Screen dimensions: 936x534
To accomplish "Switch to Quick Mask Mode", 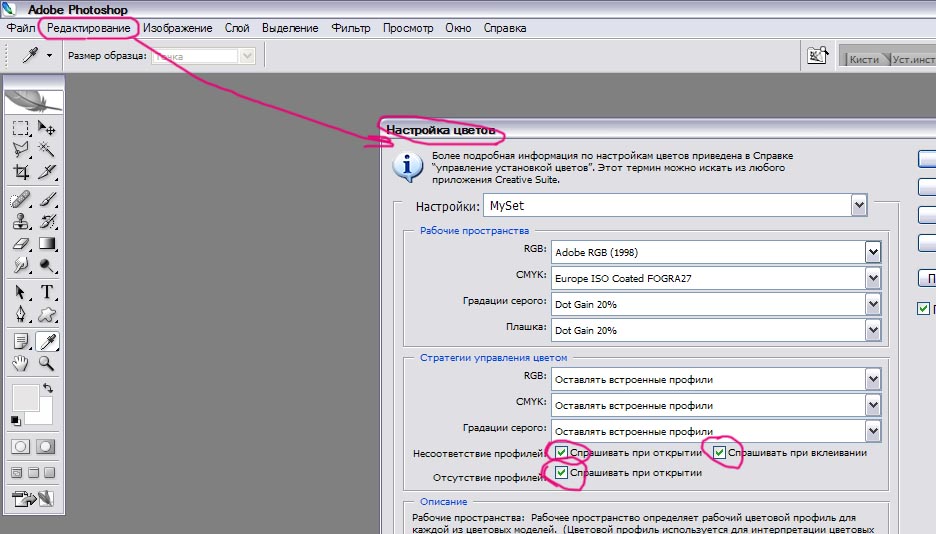I will [45, 447].
